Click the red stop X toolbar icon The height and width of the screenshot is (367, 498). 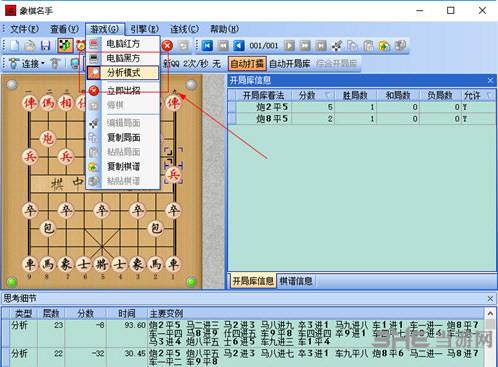click(167, 45)
